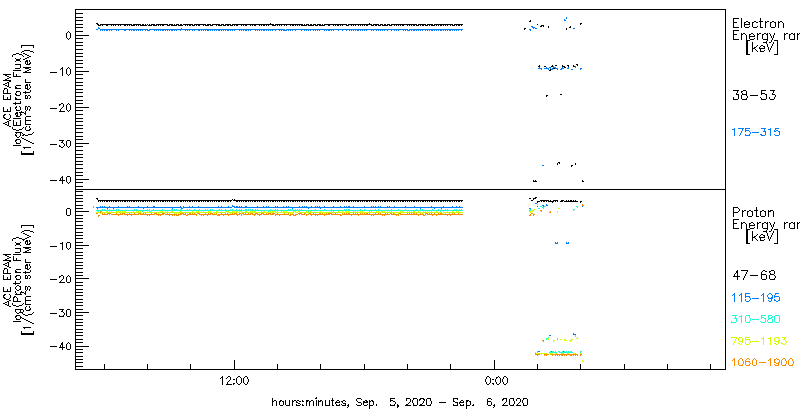Click the 'Proton' legend heading

pyautogui.click(x=754, y=213)
